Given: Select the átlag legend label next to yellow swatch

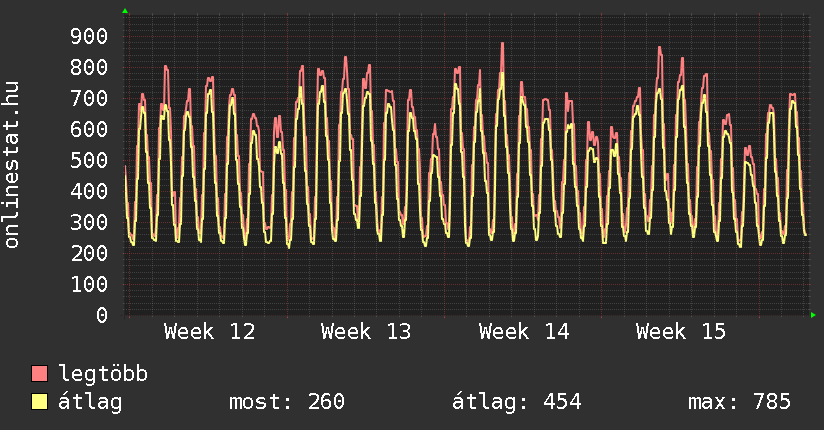Looking at the screenshot, I should click(90, 402).
